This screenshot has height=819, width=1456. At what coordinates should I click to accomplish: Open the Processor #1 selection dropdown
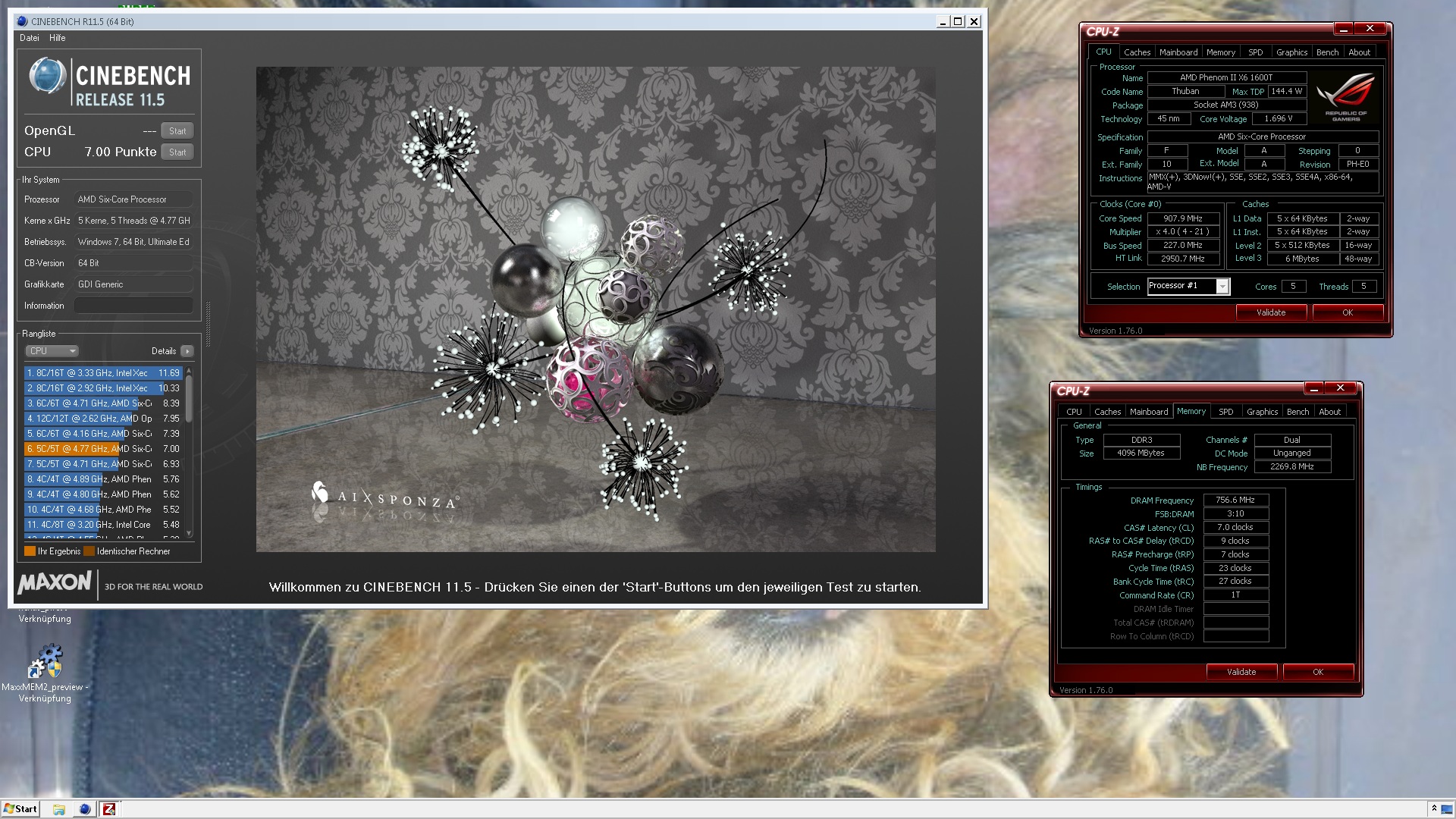coord(1222,286)
